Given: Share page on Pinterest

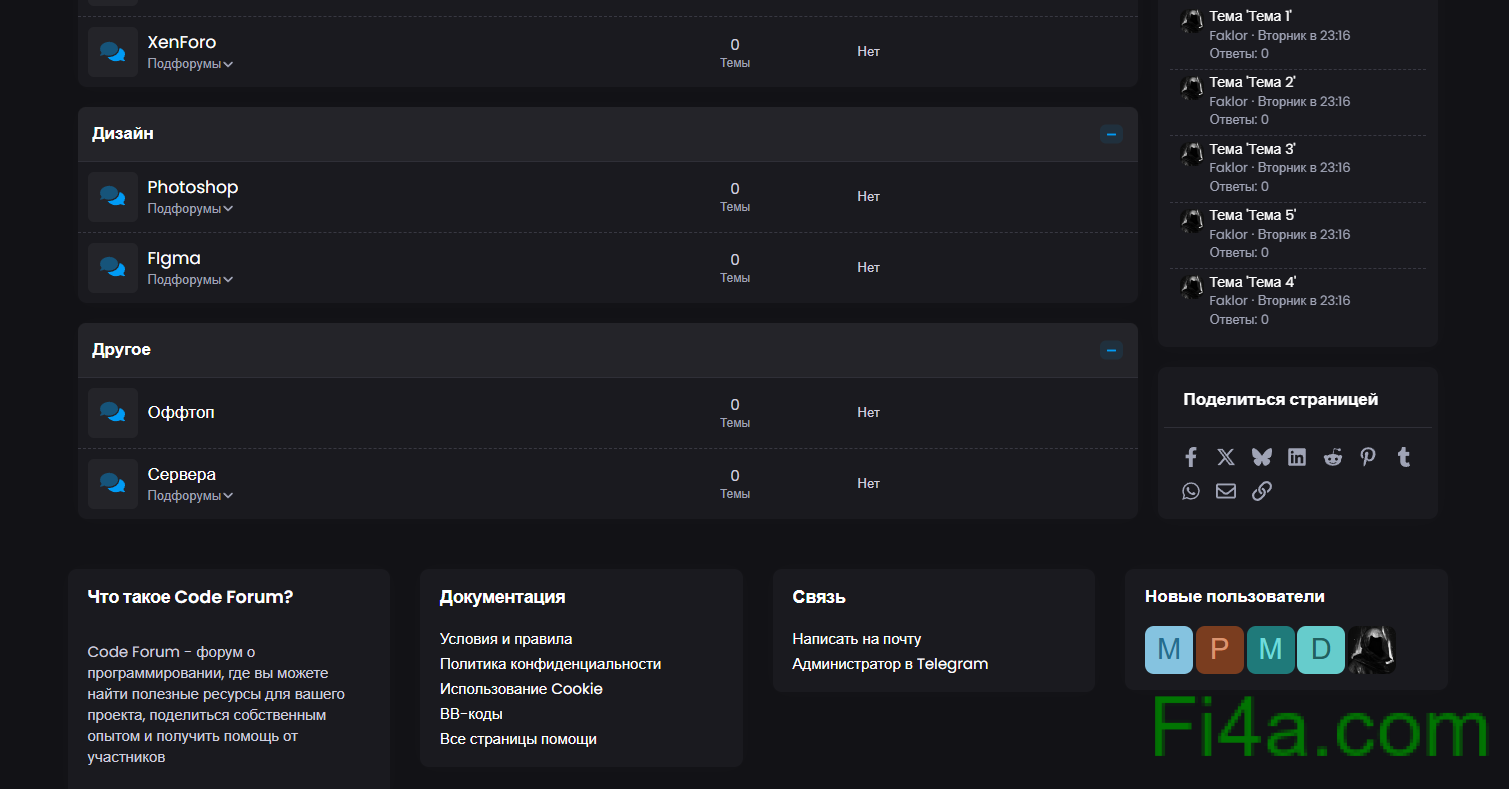Looking at the screenshot, I should (x=1368, y=457).
